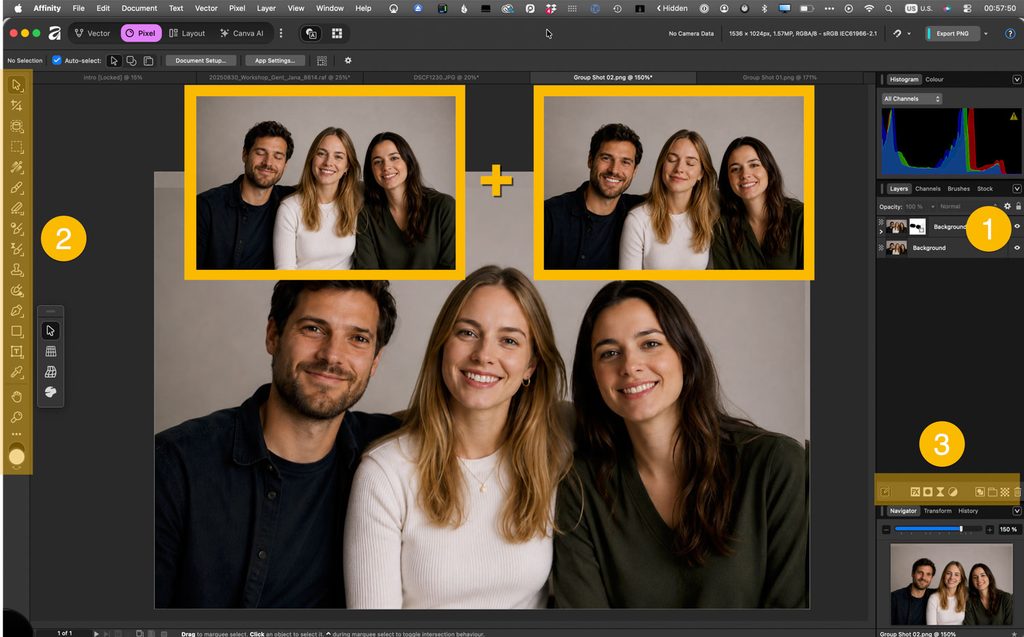Switch to the Brushes tab
Screen dimensions: 1024x637
[x=959, y=189]
